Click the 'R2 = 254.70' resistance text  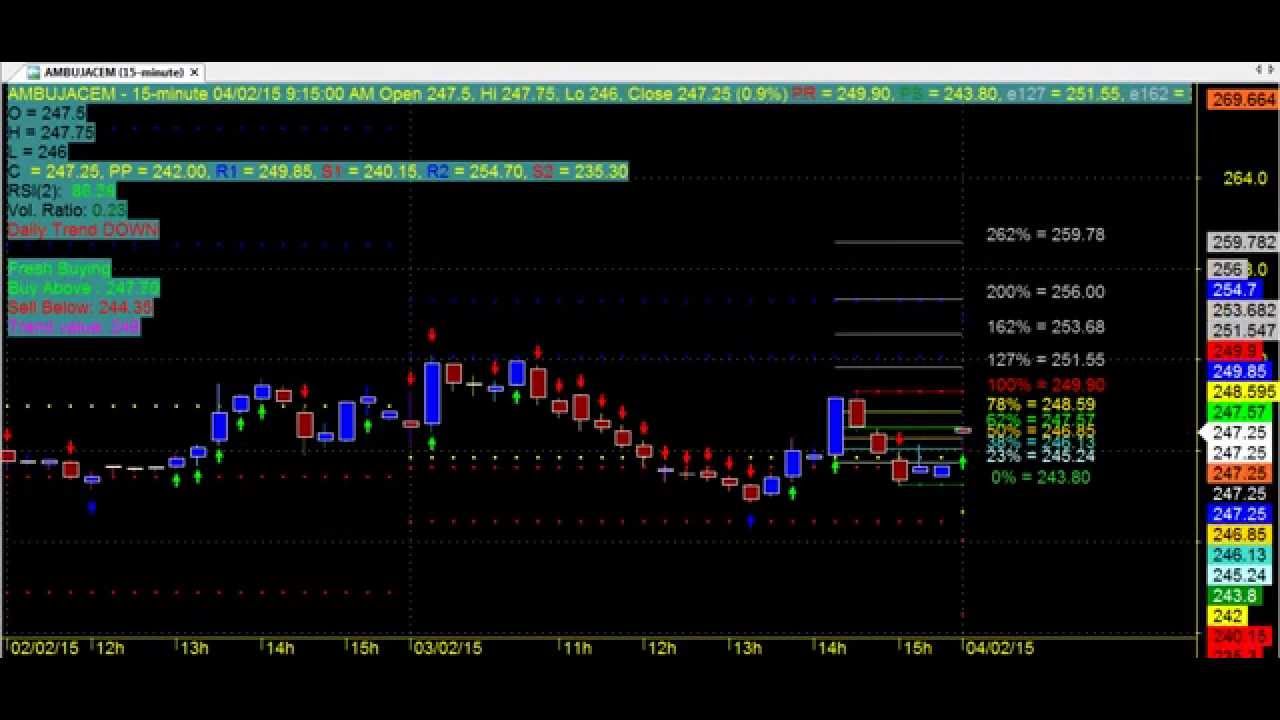475,171
